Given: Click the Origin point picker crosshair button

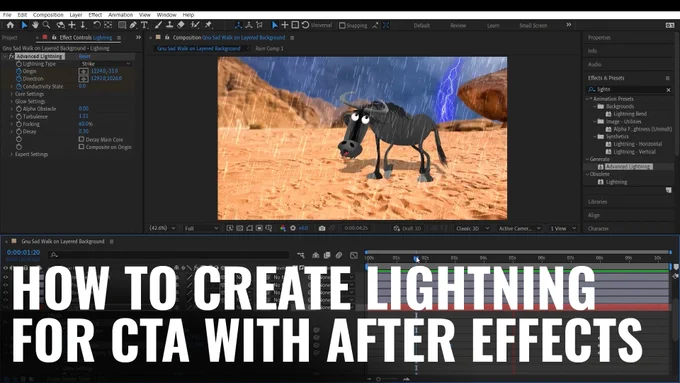Looking at the screenshot, I should (x=83, y=71).
